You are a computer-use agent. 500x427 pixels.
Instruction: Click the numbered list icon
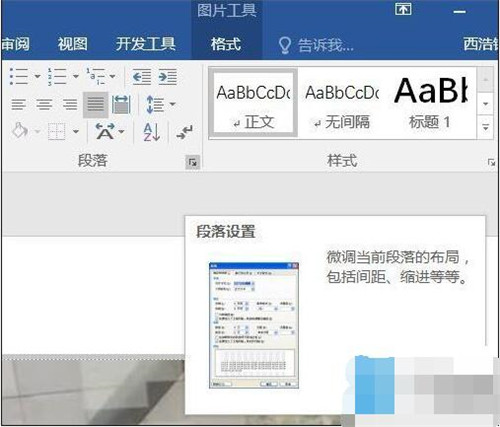[57, 76]
